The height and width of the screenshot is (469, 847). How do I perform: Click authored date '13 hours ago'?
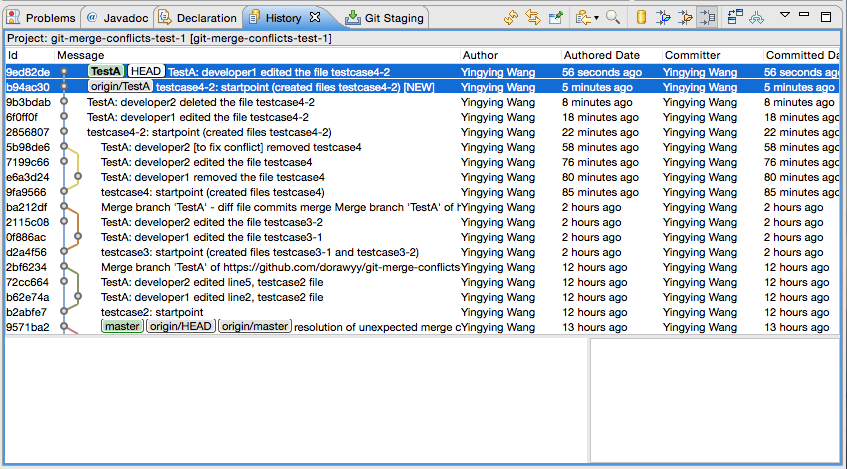tap(594, 327)
